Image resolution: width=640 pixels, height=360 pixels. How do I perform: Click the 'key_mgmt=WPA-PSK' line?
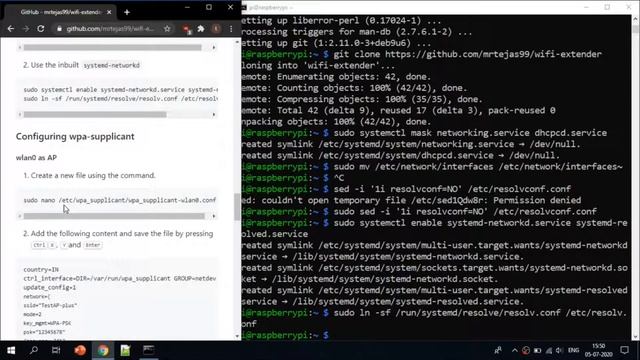pos(47,323)
